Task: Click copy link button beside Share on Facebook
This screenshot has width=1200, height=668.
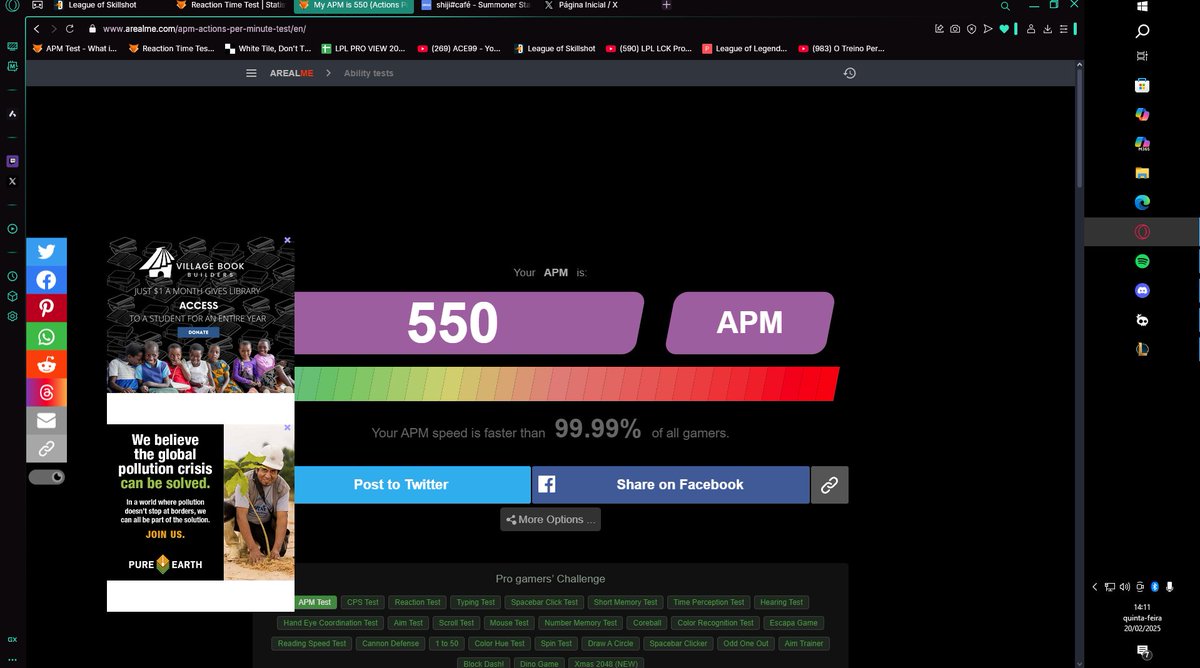Action: (x=829, y=484)
